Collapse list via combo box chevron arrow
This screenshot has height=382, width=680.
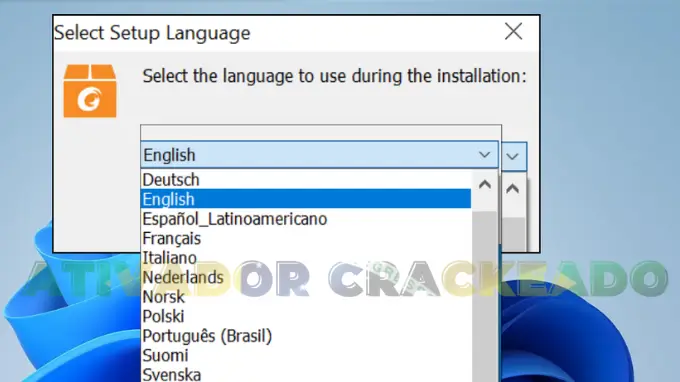click(x=484, y=155)
